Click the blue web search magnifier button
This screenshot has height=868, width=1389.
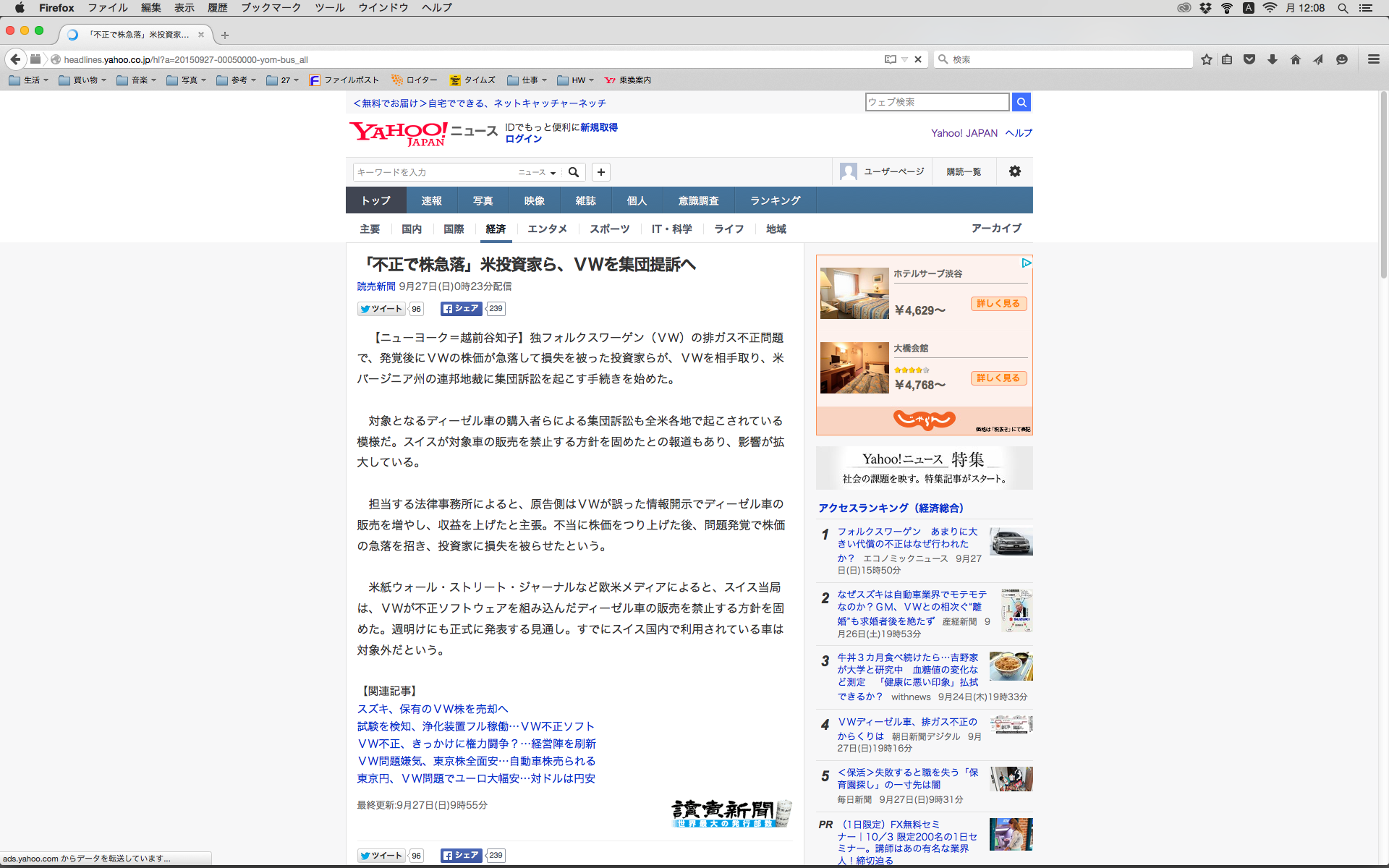click(1021, 102)
